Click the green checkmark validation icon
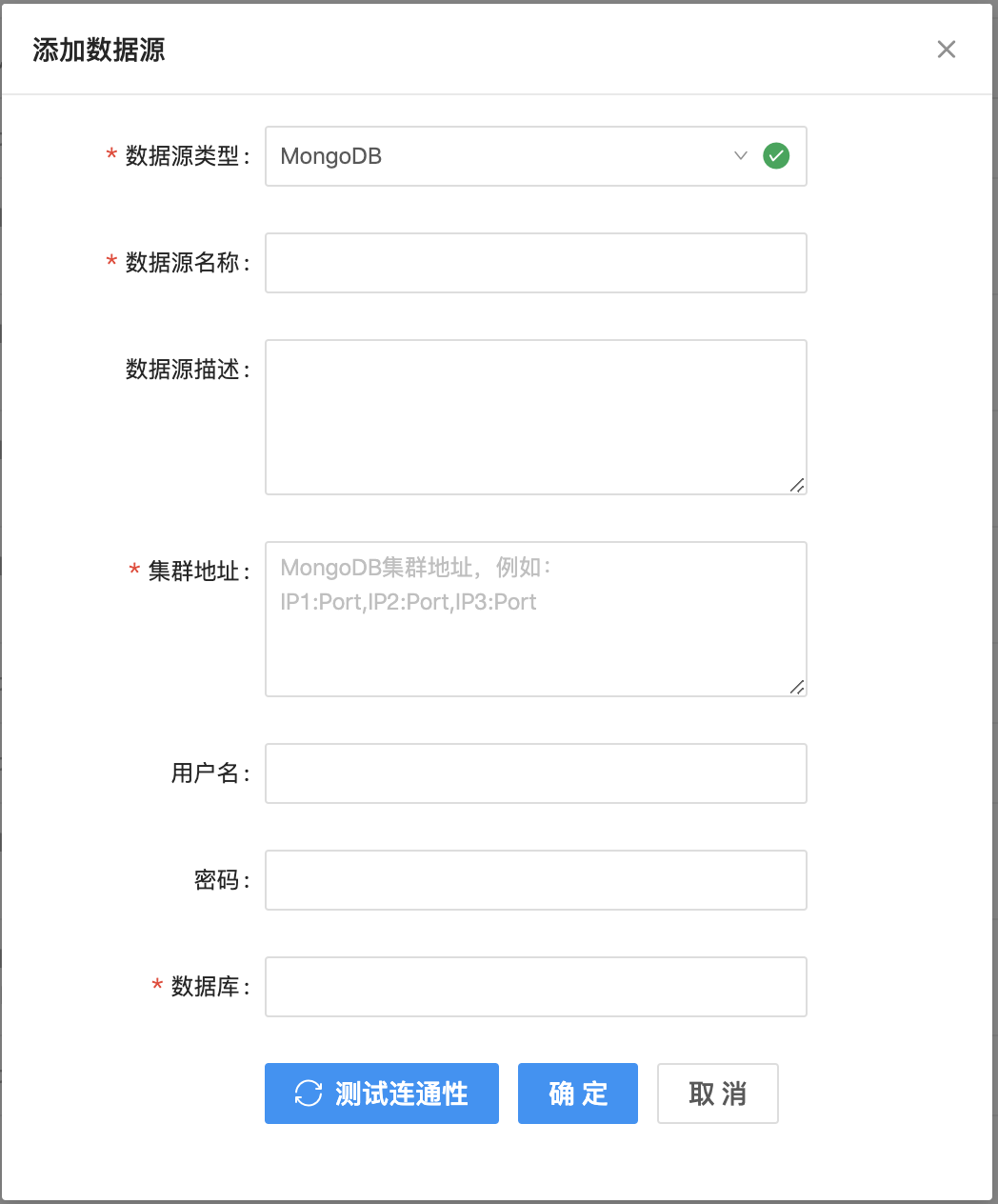 [x=776, y=155]
